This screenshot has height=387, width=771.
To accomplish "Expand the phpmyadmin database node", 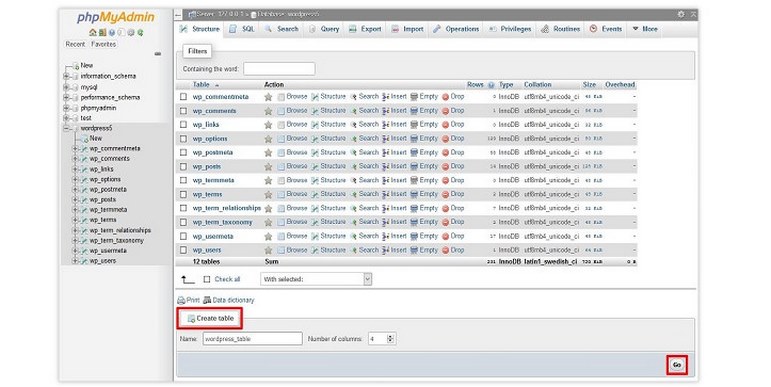I will 66,108.
